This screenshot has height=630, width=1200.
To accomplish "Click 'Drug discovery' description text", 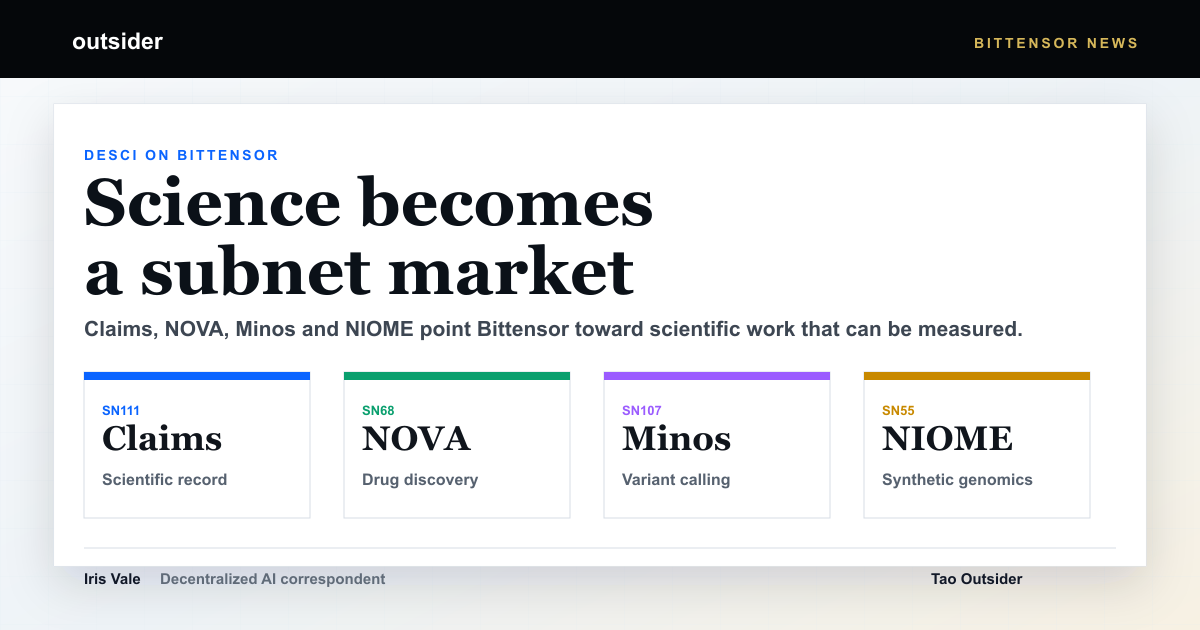I will 420,480.
